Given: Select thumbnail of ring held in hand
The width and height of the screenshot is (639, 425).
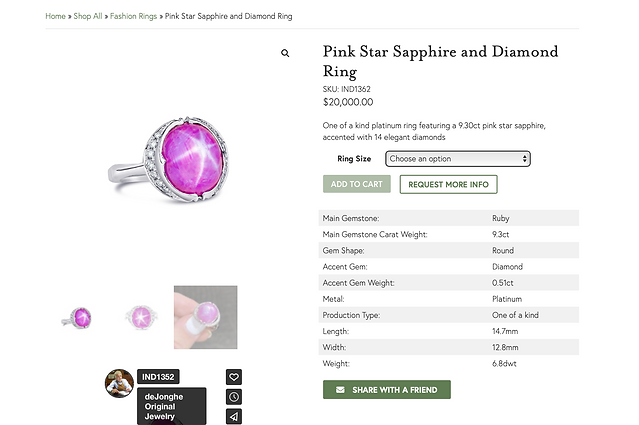Looking at the screenshot, I should point(205,317).
